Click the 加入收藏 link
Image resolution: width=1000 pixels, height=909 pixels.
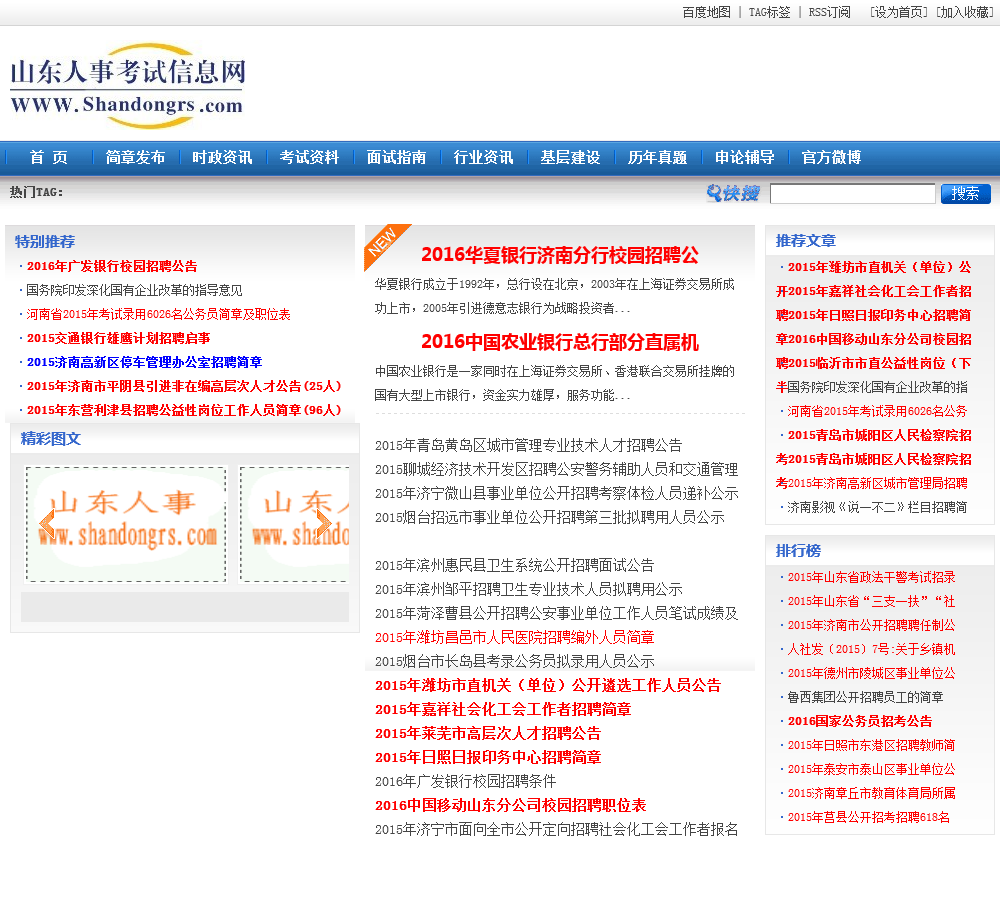pyautogui.click(x=965, y=12)
